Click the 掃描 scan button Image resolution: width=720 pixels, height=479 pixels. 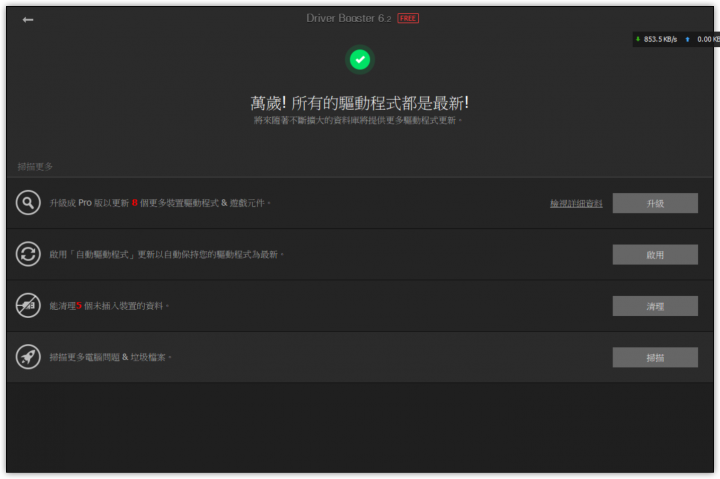pos(655,357)
